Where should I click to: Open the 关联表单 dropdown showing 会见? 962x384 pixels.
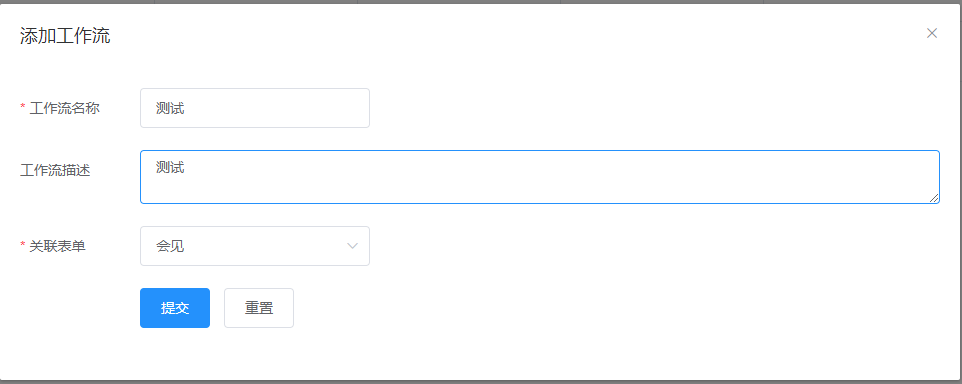(x=255, y=246)
